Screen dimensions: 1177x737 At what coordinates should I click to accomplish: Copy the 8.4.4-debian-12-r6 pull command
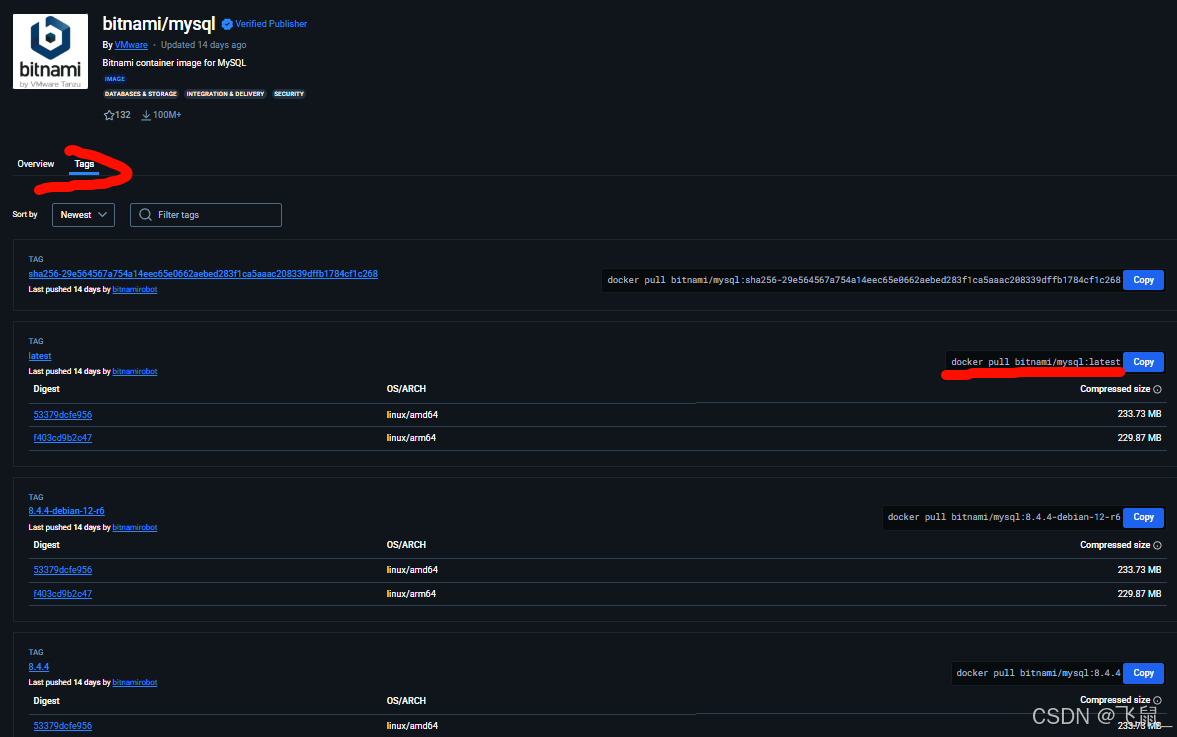point(1143,517)
